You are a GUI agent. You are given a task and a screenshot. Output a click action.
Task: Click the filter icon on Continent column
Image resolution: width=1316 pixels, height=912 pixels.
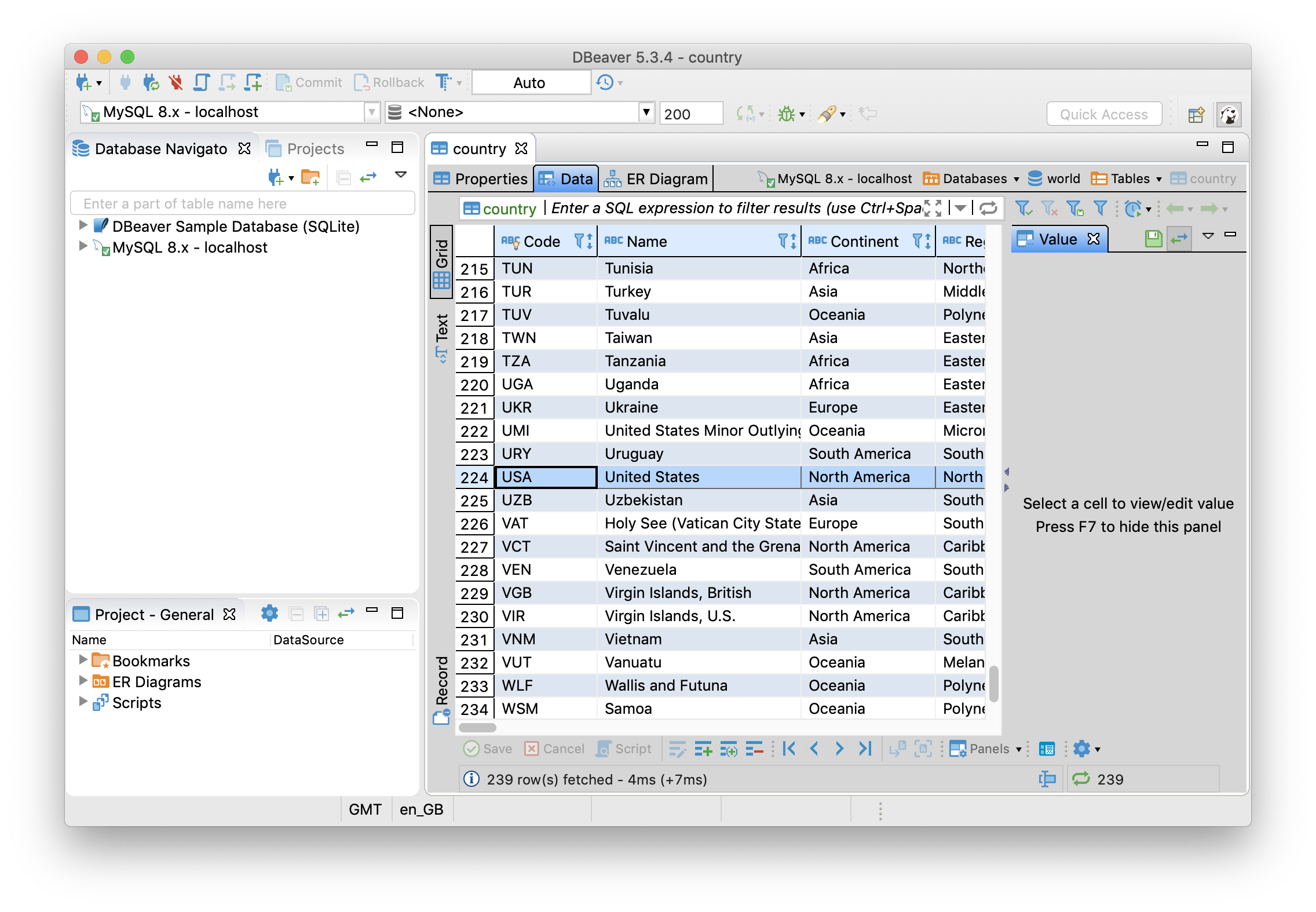(916, 242)
